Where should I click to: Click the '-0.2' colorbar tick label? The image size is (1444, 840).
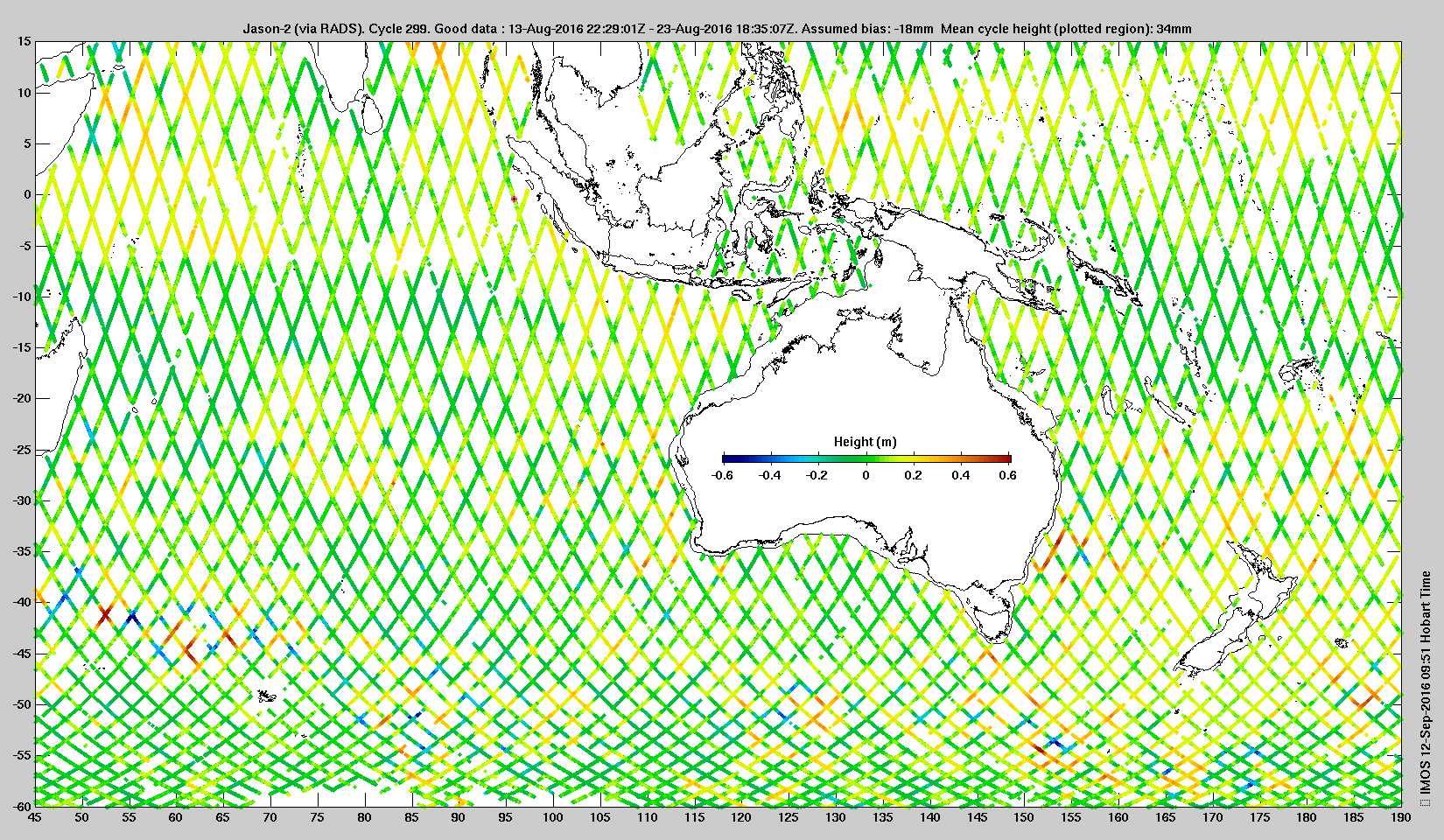[817, 475]
